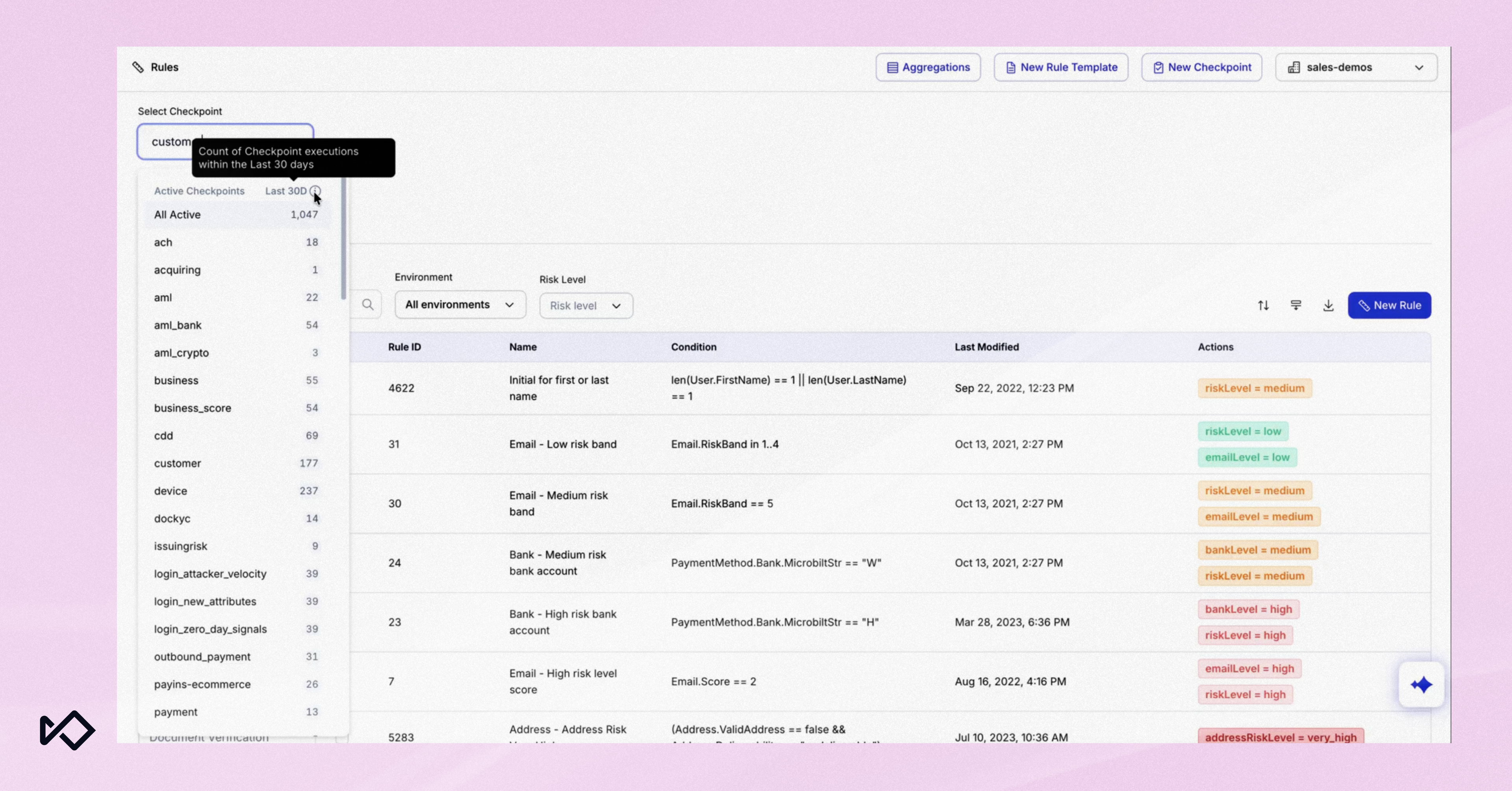Screen dimensions: 1512x791
Task: Open the Email - Medium risk band rule
Action: [558, 503]
